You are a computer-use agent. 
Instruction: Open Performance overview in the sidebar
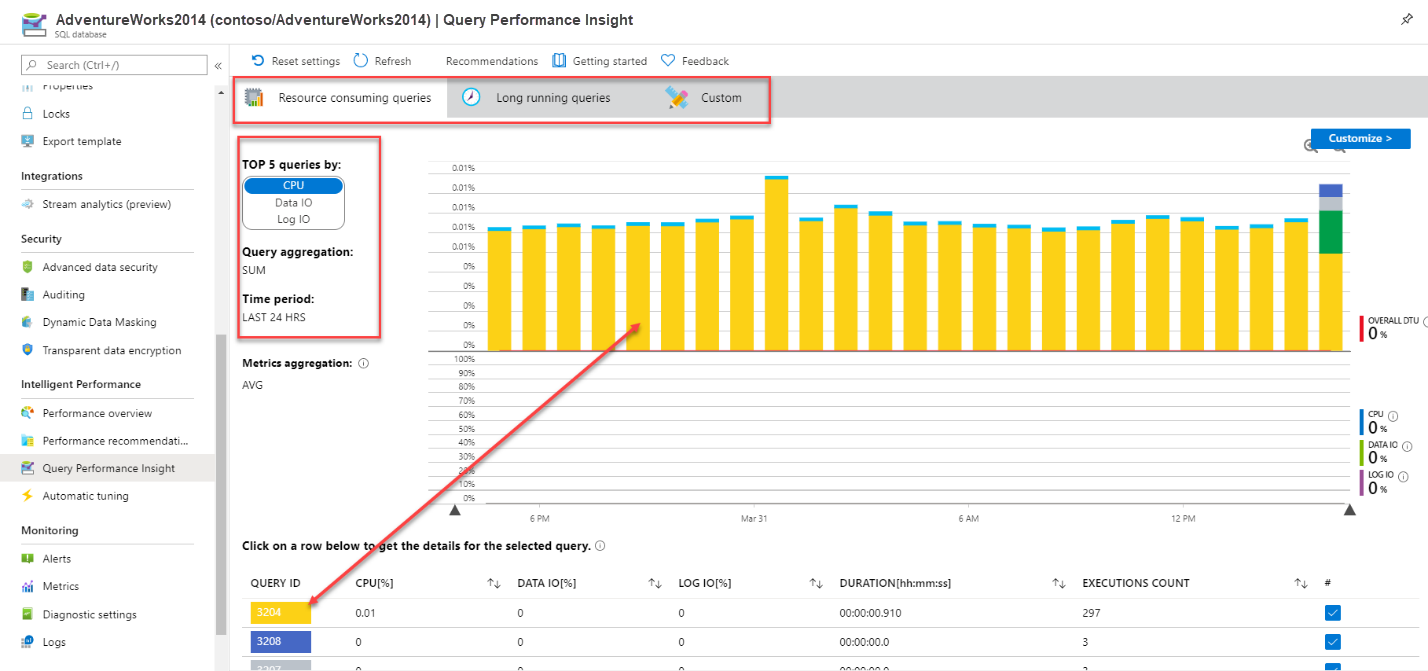pos(97,412)
